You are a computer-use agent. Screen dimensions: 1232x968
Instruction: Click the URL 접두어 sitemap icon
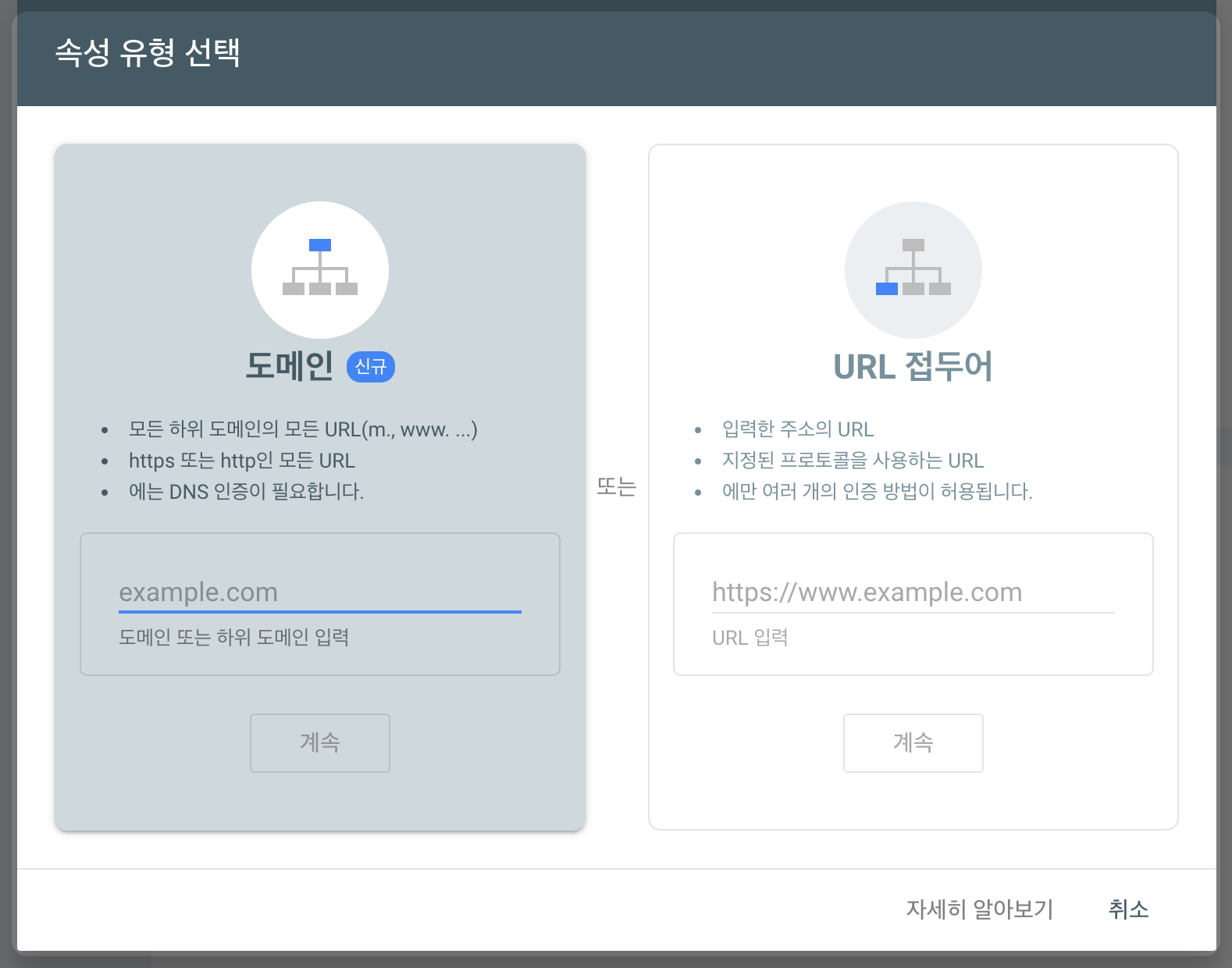[913, 269]
